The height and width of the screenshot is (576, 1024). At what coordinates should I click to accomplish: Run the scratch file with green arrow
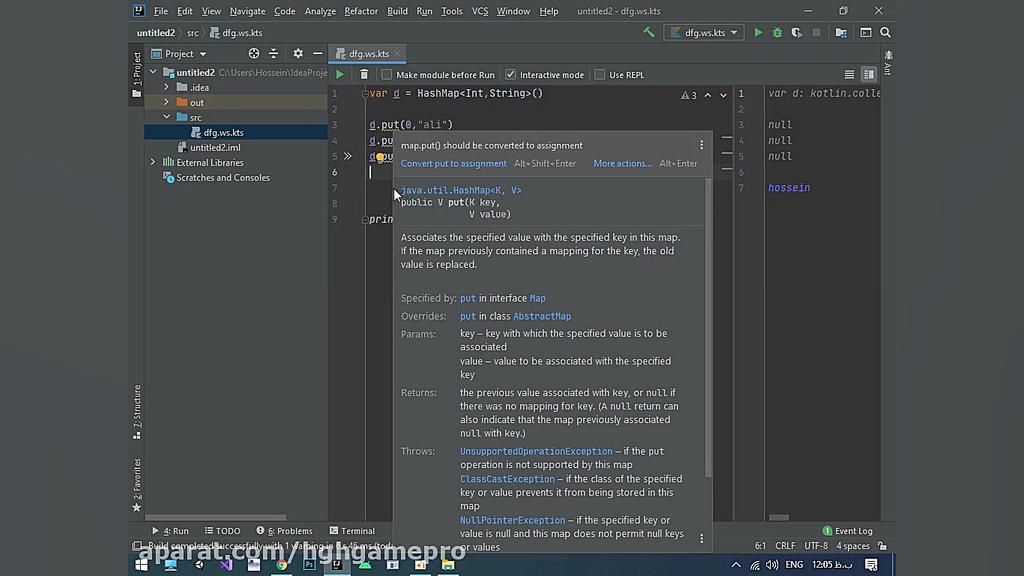[x=340, y=74]
